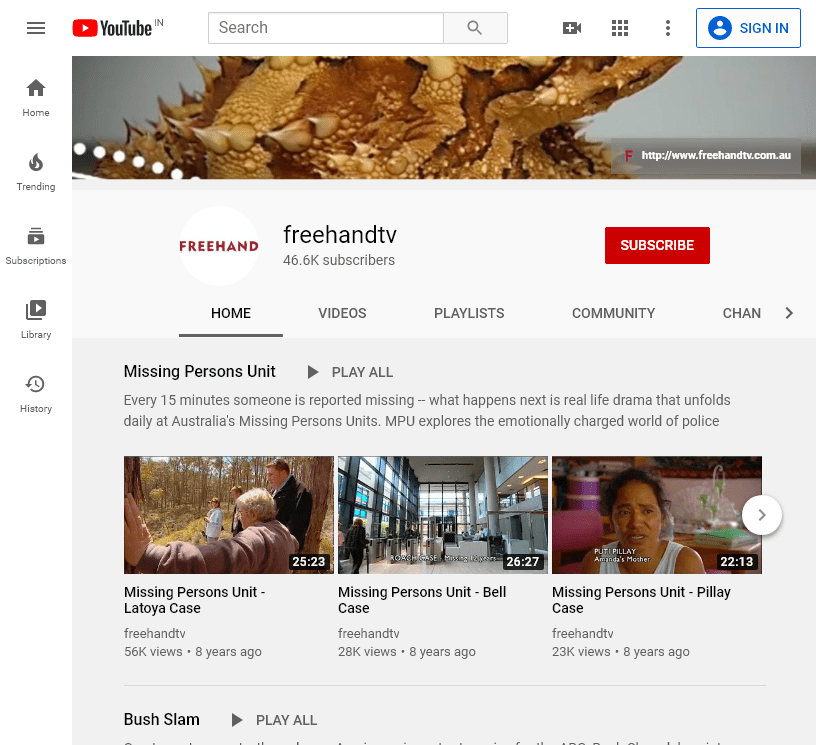Play all Bush Slam videos

pos(274,720)
